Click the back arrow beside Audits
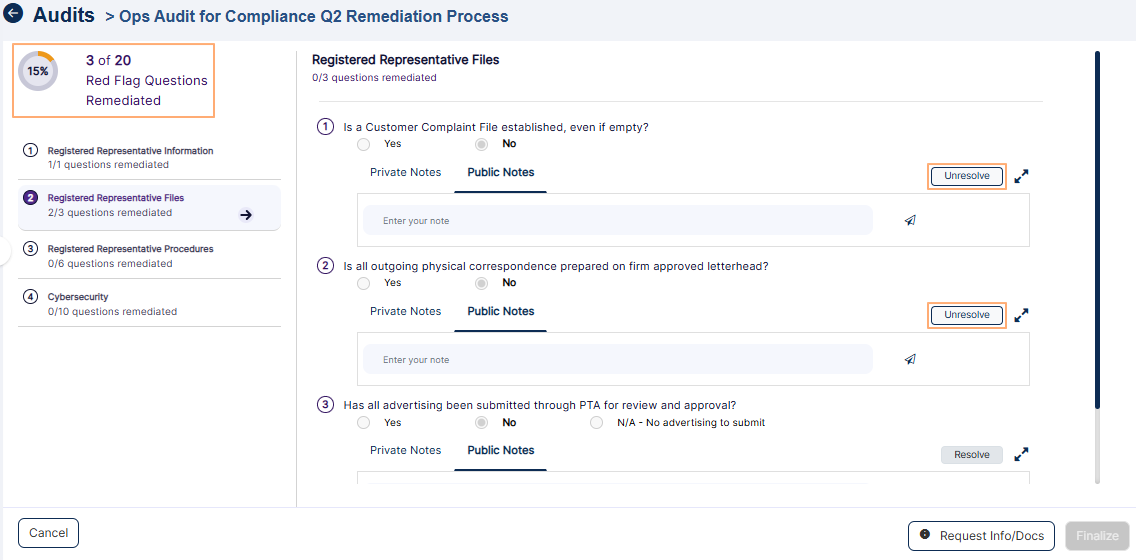This screenshot has width=1136, height=560. [14, 15]
